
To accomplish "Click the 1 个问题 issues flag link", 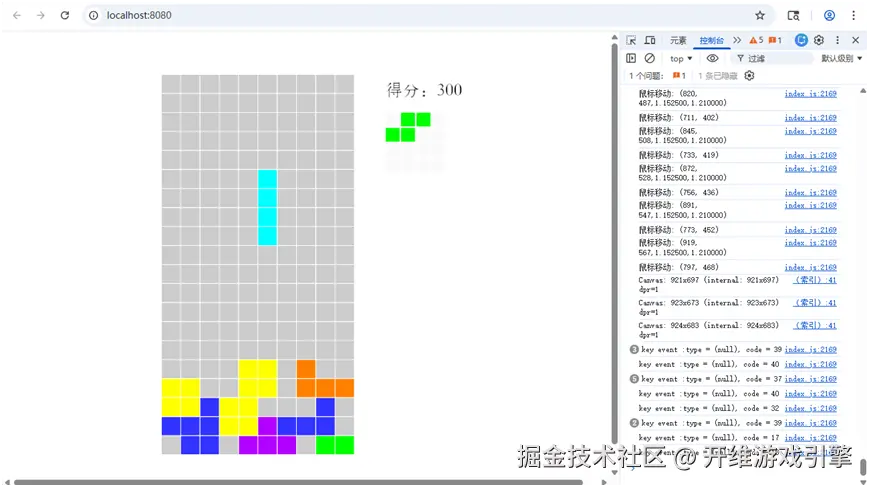I will [657, 76].
